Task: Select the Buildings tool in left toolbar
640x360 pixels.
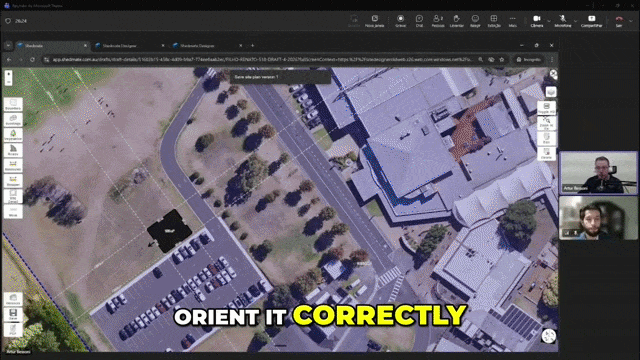Action: pyautogui.click(x=13, y=120)
